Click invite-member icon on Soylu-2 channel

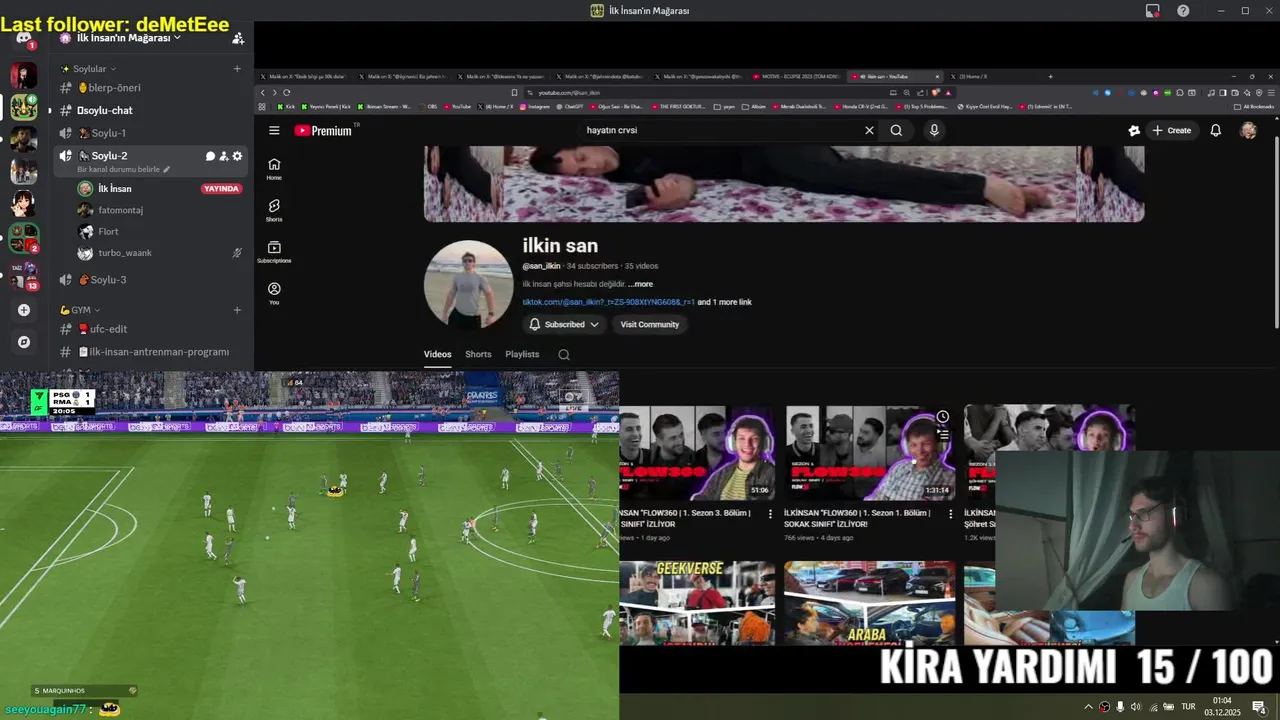[224, 156]
